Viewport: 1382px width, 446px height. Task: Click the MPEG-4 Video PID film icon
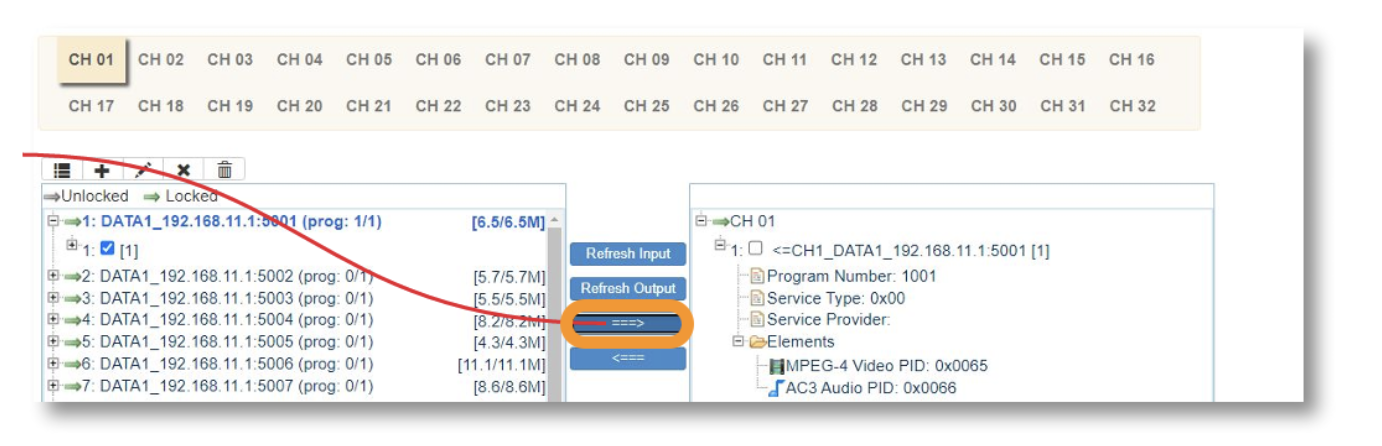[x=777, y=366]
